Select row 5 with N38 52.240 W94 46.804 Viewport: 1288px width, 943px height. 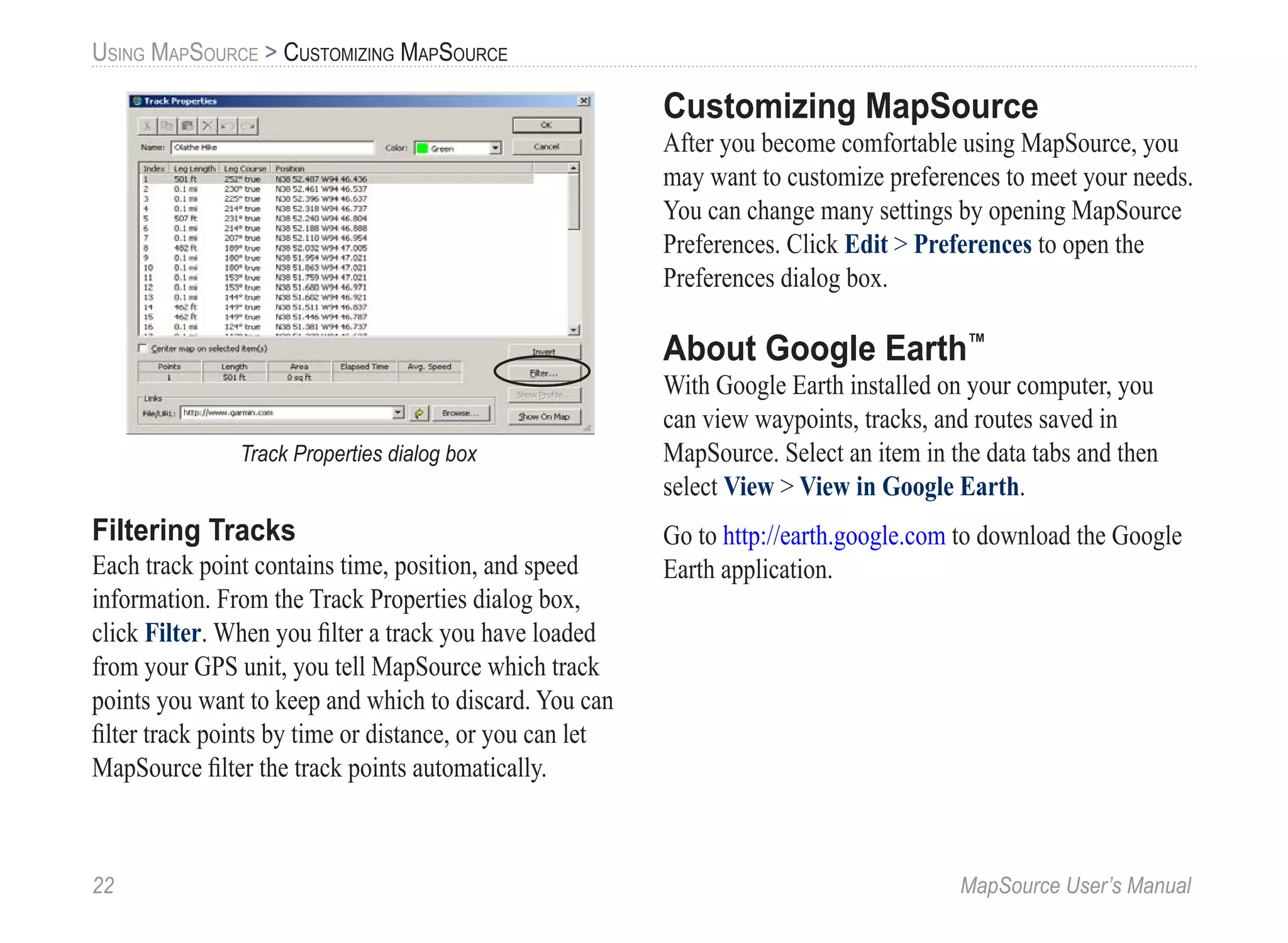tap(336, 218)
